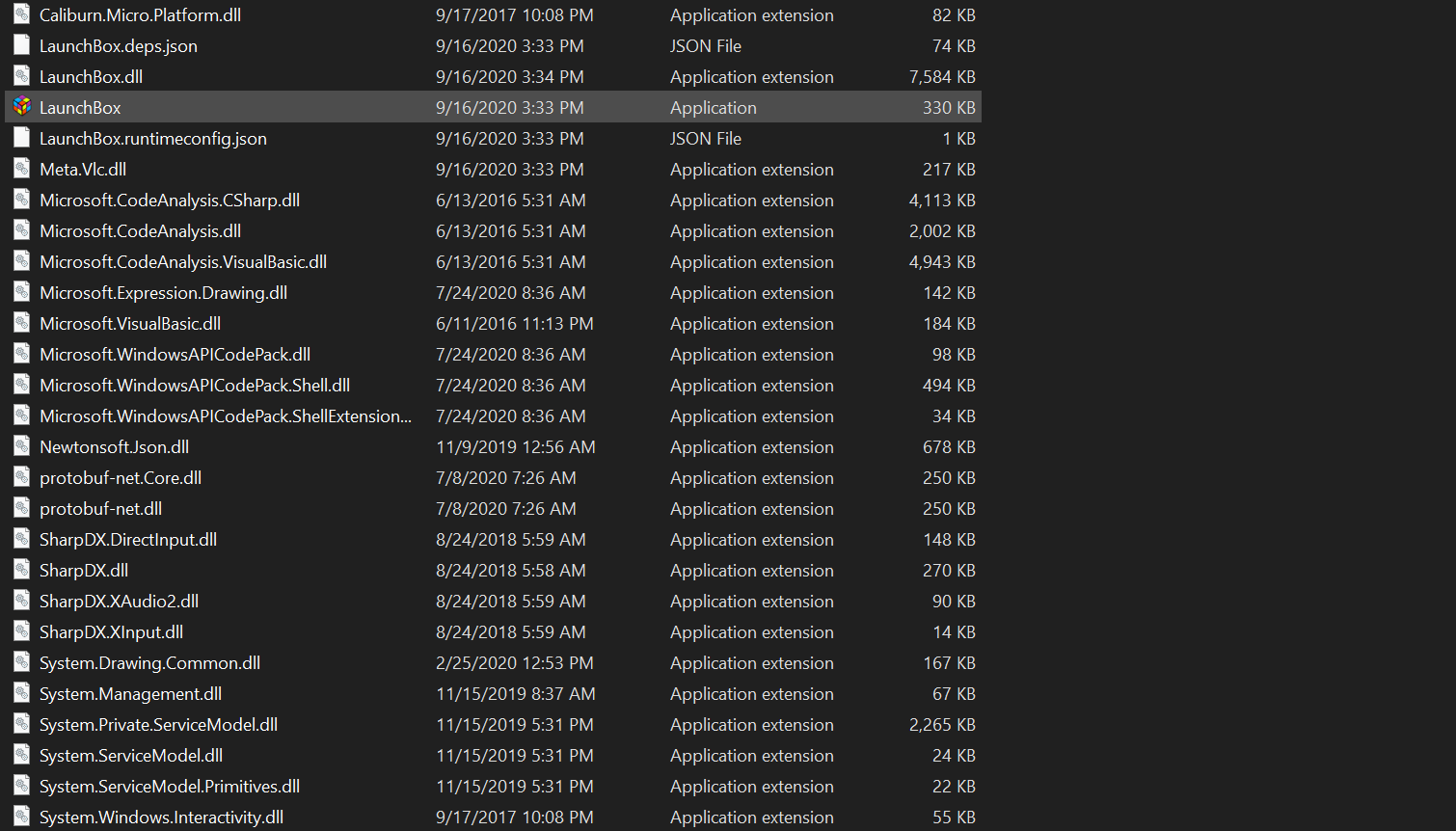
Task: Select file name System.Drawing.Common.dll
Action: point(149,663)
